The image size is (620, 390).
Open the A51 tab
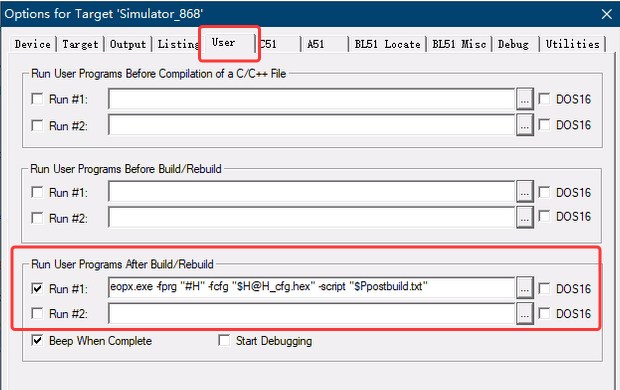pyautogui.click(x=324, y=44)
